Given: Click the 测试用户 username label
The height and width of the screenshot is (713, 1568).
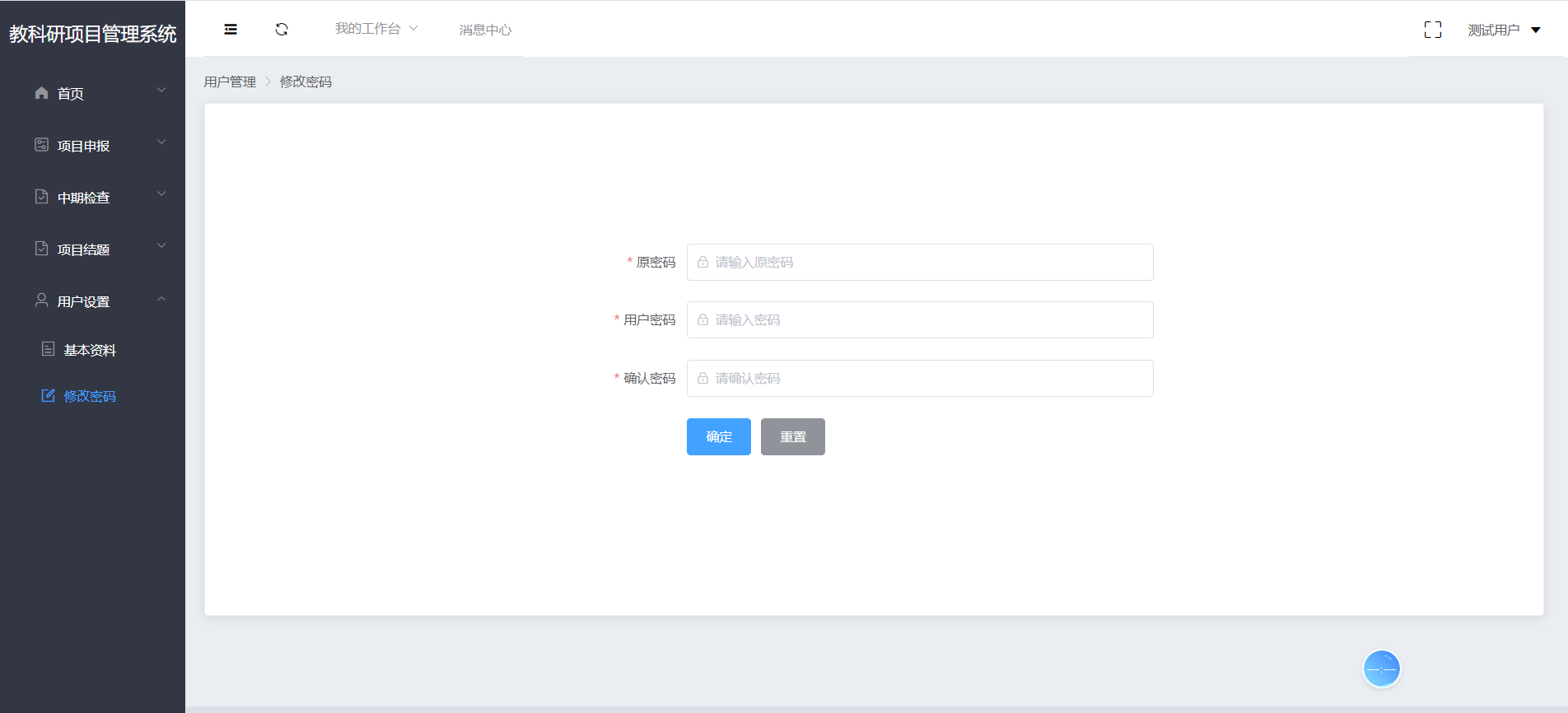Looking at the screenshot, I should coord(1494,30).
